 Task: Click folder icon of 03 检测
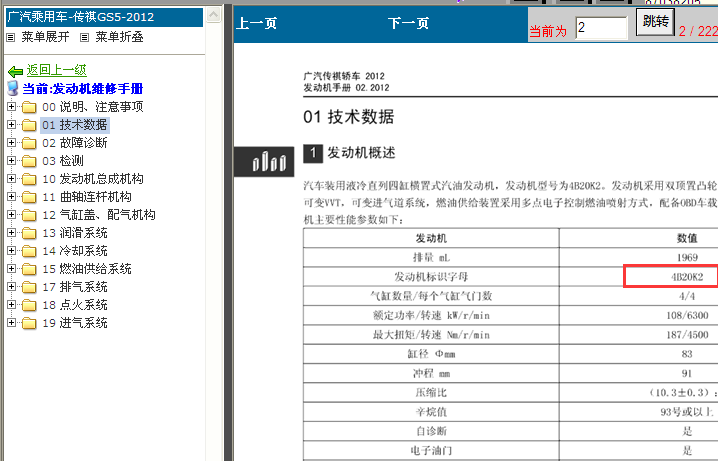coord(29,161)
